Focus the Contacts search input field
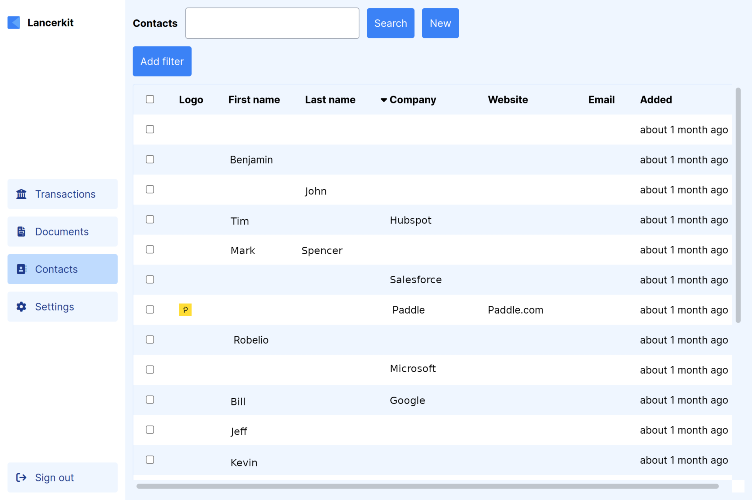The height and width of the screenshot is (500, 752). point(272,23)
